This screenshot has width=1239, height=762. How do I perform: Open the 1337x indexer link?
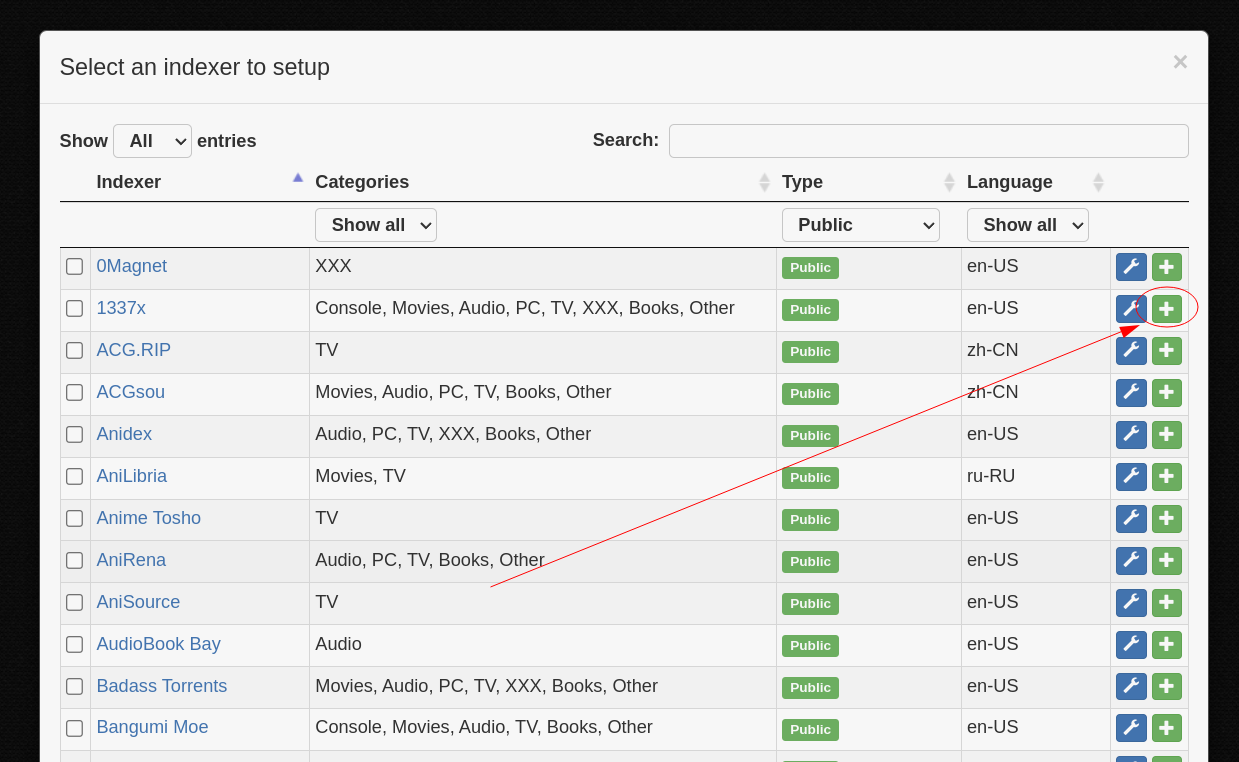point(121,308)
